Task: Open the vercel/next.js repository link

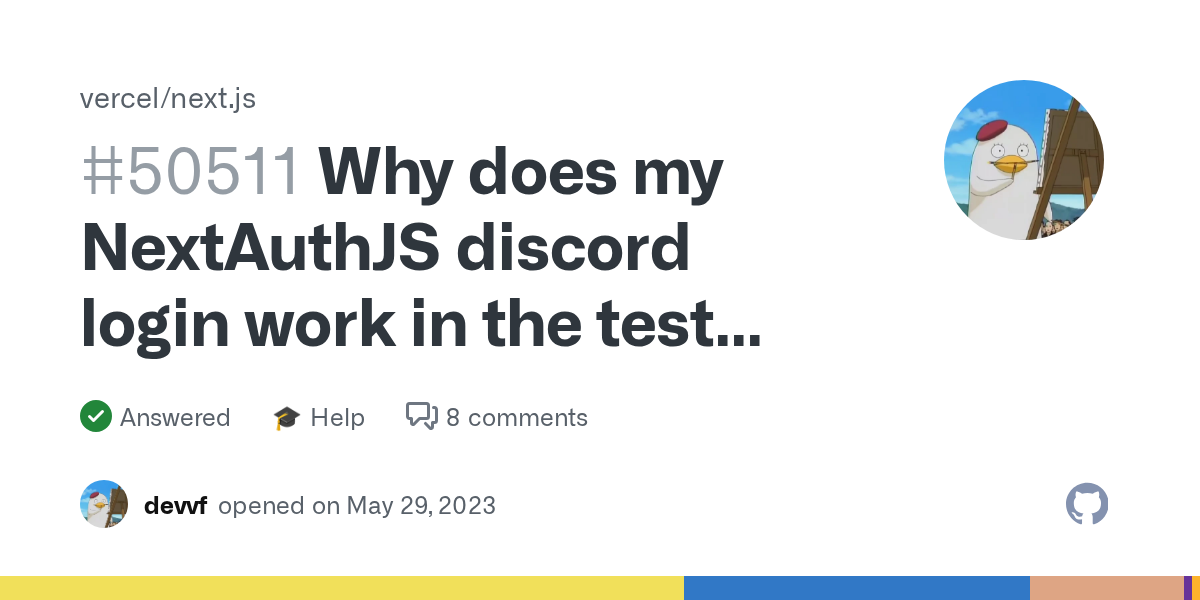Action: click(x=168, y=99)
